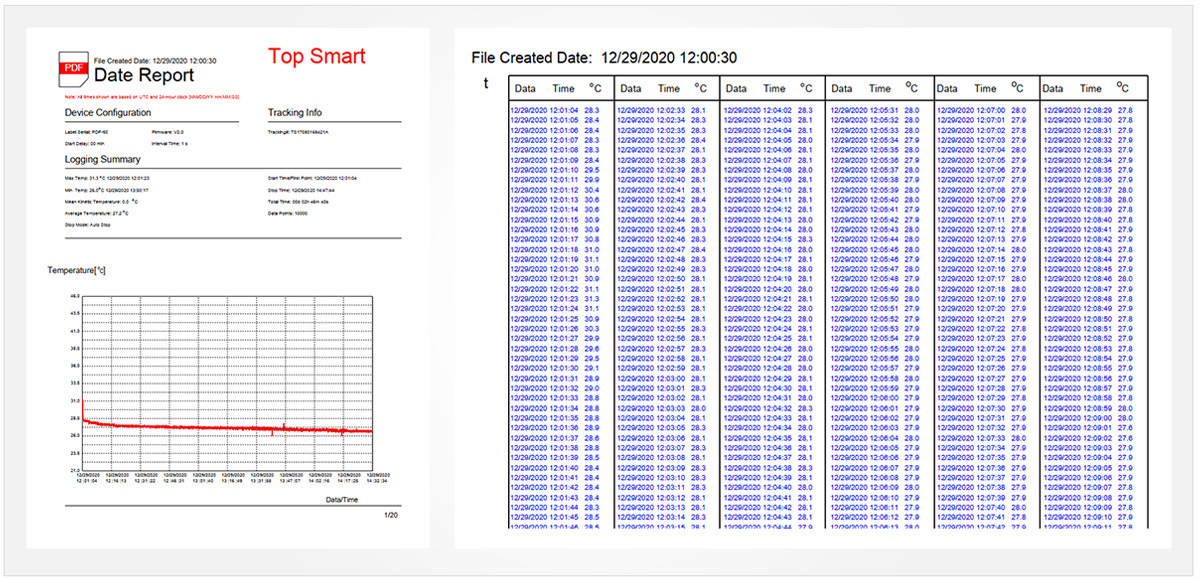Click the page number "1/20"
This screenshot has height=580, width=1200.
tap(391, 514)
